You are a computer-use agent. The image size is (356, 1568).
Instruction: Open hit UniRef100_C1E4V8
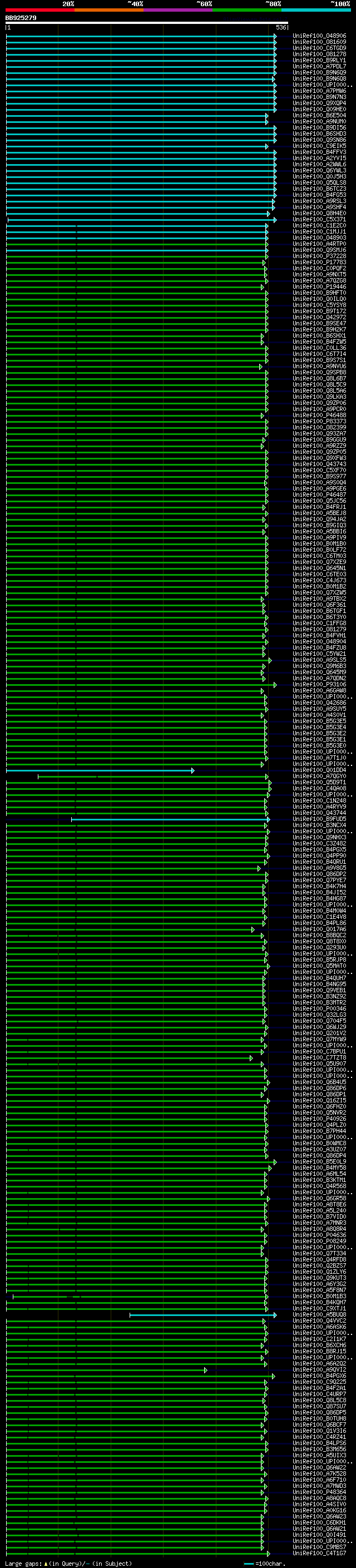319,917
